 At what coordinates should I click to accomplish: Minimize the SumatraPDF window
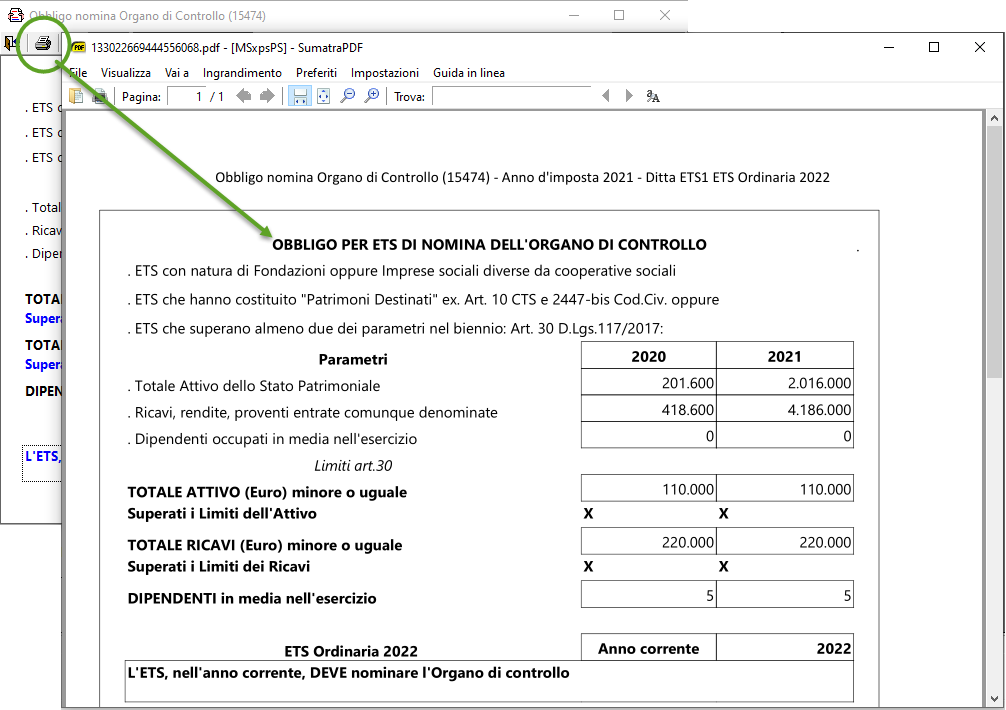889,47
